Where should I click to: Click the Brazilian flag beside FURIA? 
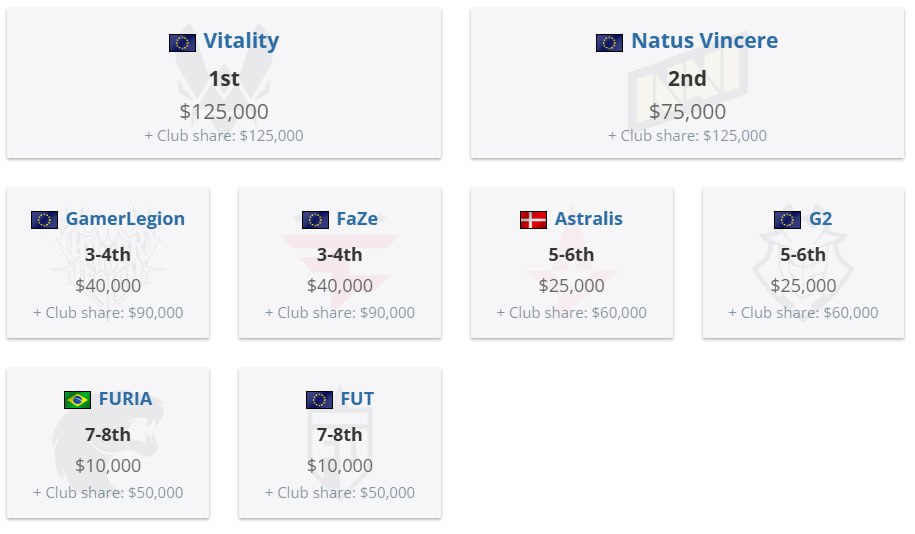[x=78, y=400]
